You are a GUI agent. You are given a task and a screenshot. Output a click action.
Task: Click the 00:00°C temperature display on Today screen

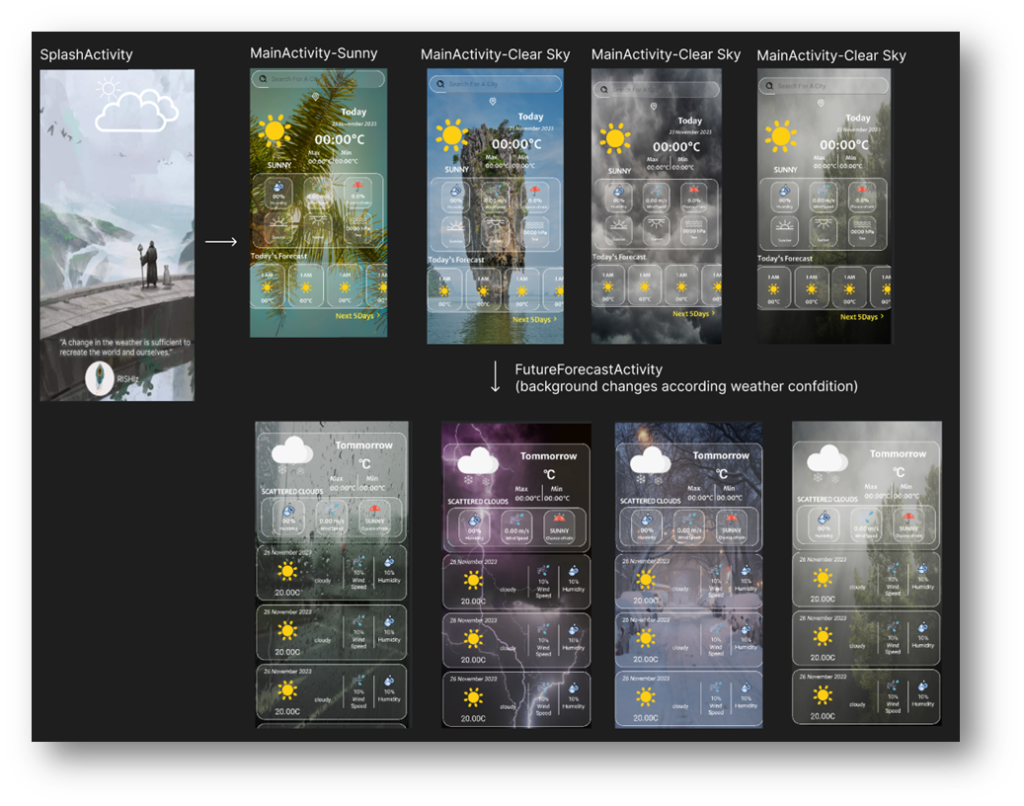pos(340,138)
